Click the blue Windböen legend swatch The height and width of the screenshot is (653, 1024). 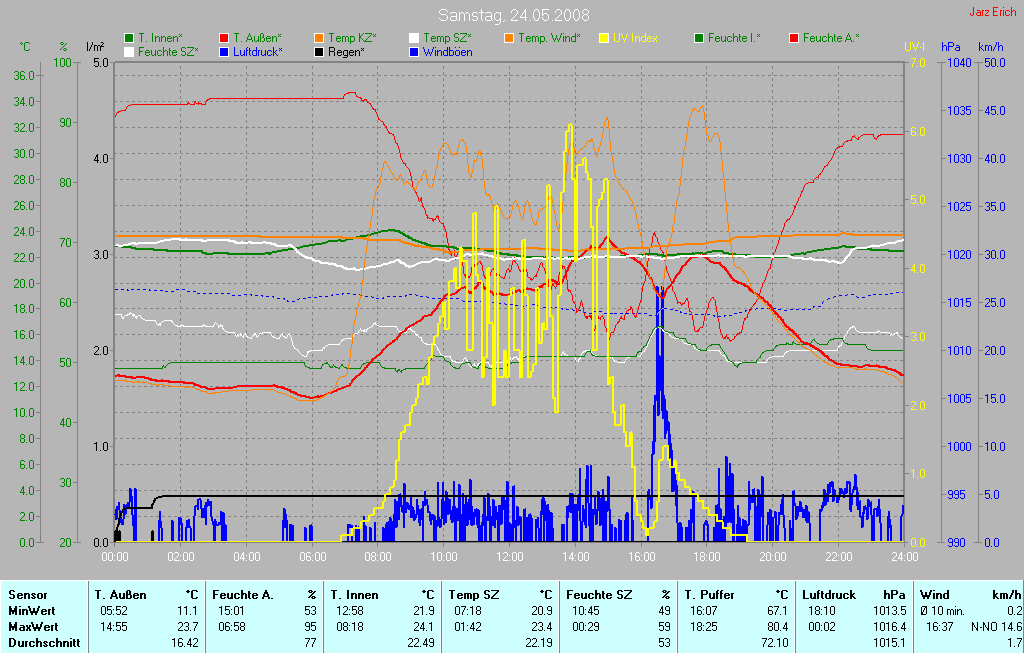coord(414,52)
